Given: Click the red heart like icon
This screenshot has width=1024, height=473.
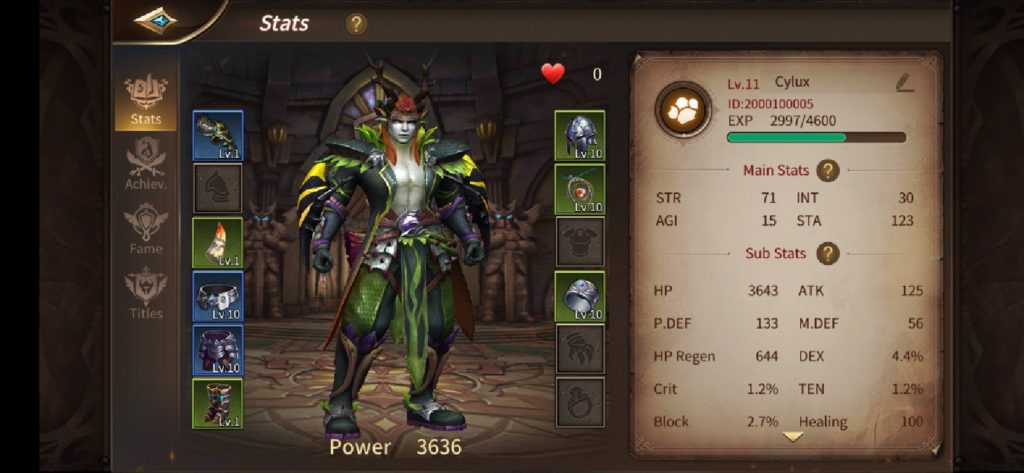Looking at the screenshot, I should point(552,74).
